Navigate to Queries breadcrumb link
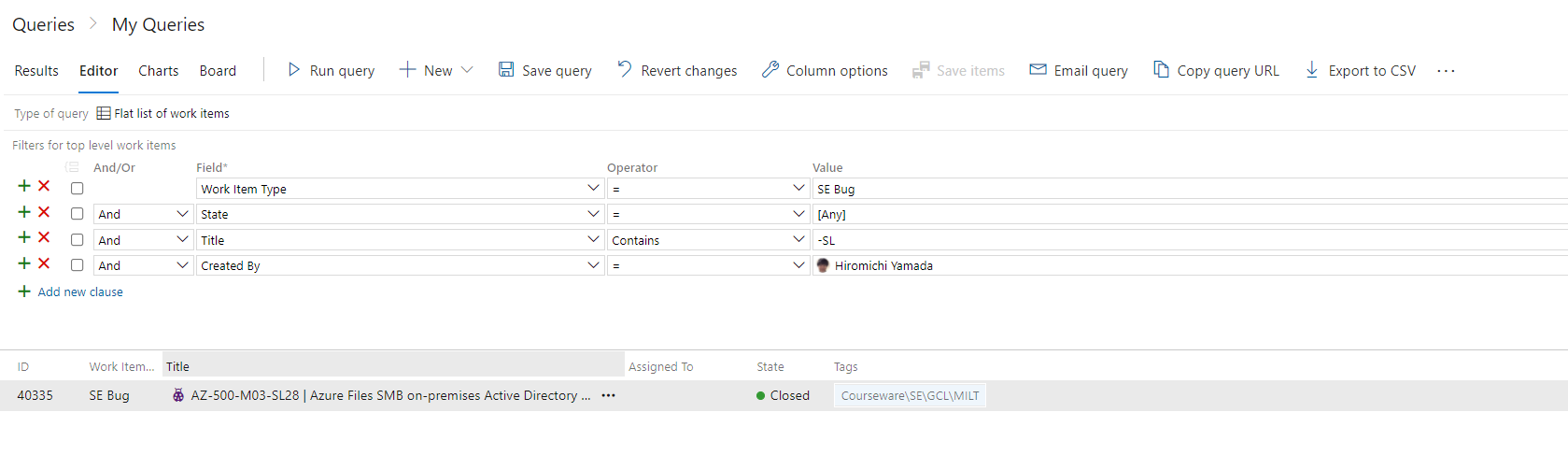This screenshot has height=455, width=1568. [x=44, y=25]
